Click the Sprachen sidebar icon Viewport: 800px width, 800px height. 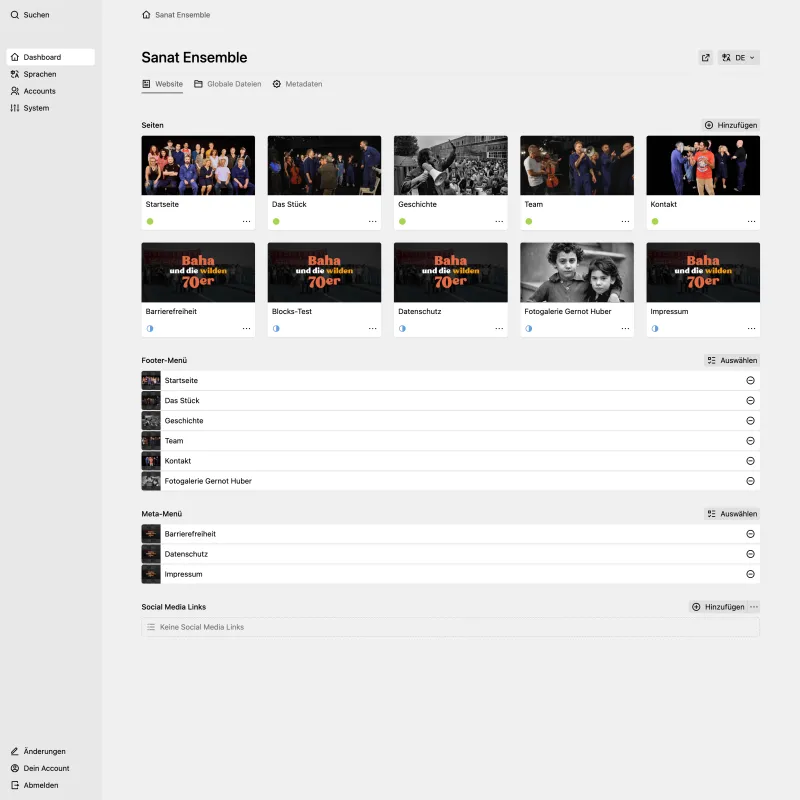(14, 74)
